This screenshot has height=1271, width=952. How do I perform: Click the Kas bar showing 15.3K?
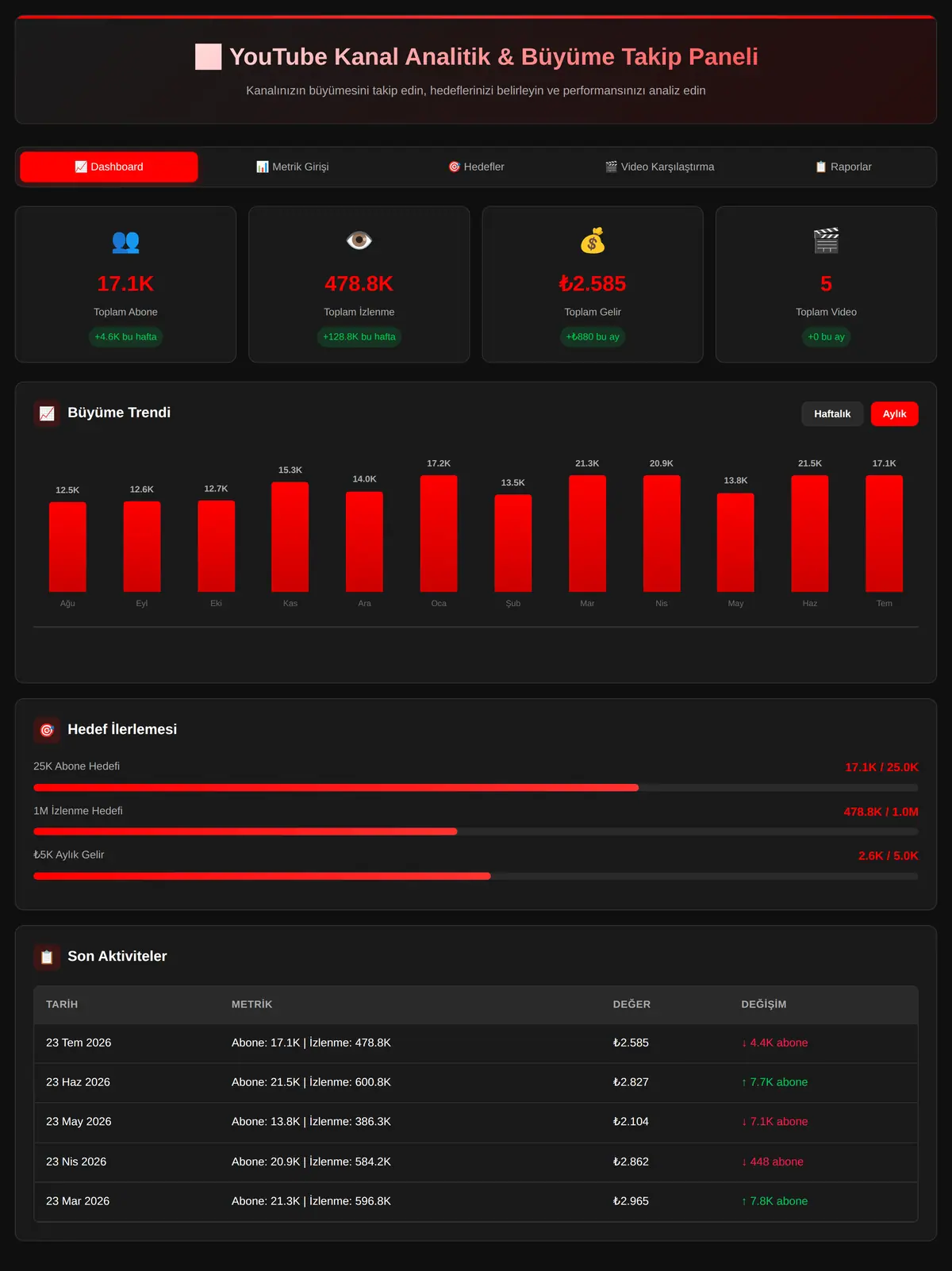(x=290, y=537)
